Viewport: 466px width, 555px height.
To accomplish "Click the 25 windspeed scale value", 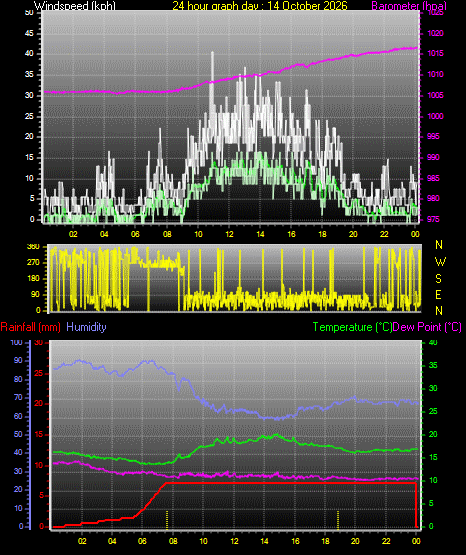I will point(29,116).
